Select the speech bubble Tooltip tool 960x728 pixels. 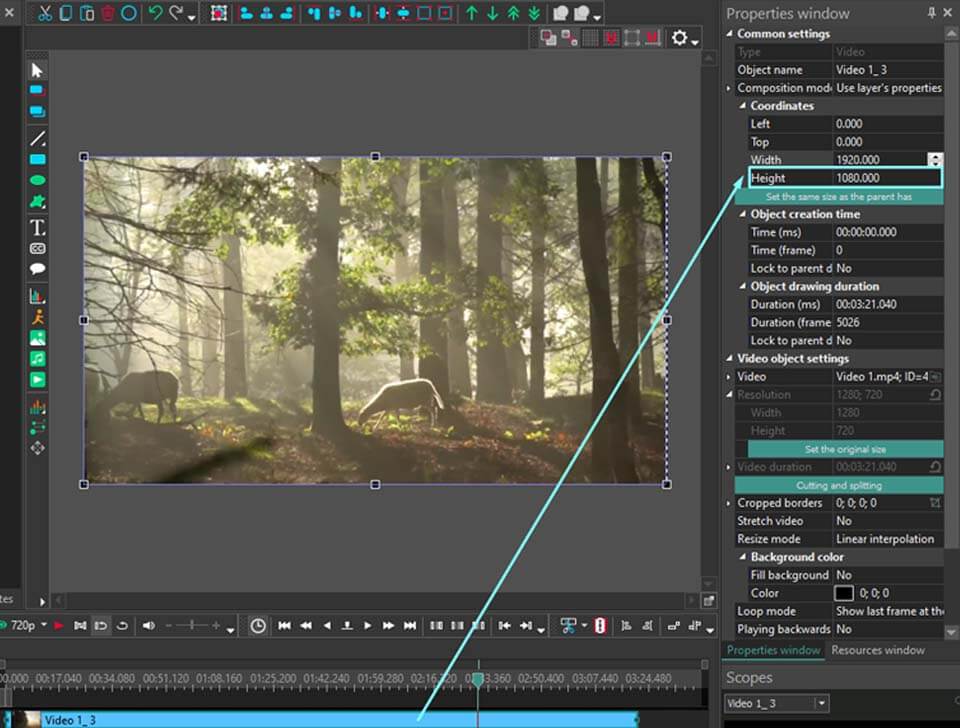coord(37,269)
